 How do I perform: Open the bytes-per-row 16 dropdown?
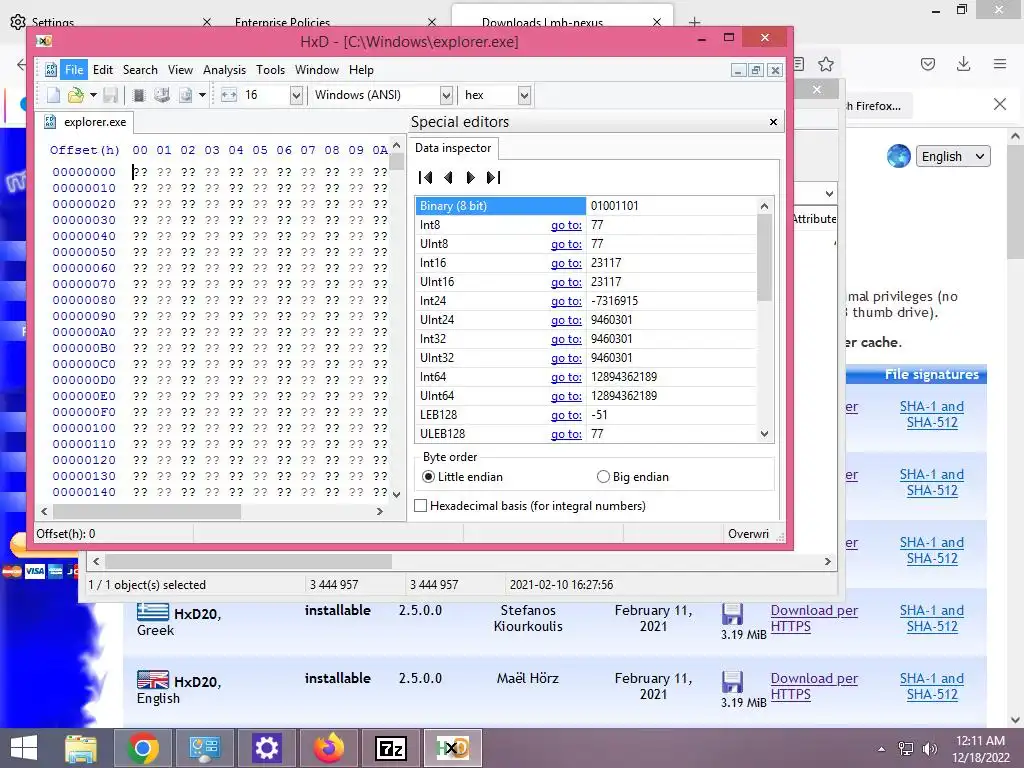click(296, 95)
